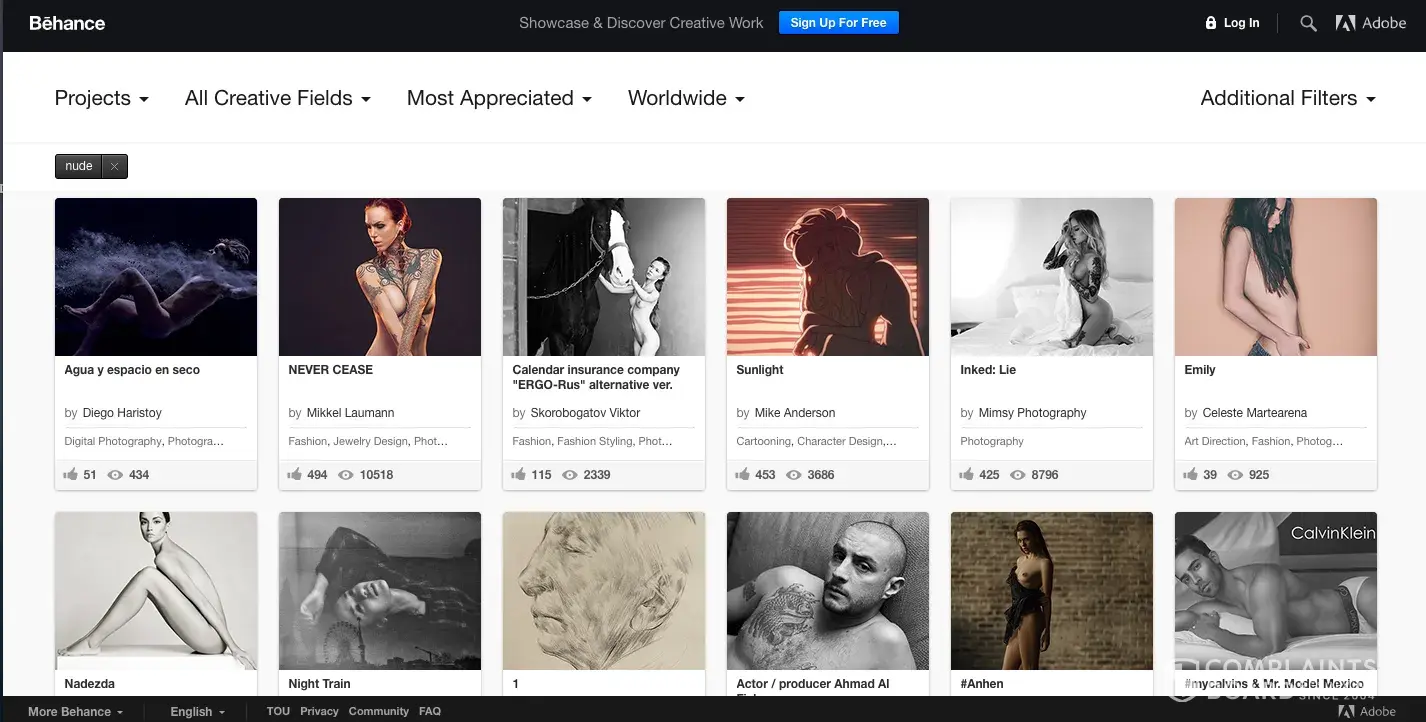Open Privacy footer link
Screen dimensions: 1426x722
[319, 712]
